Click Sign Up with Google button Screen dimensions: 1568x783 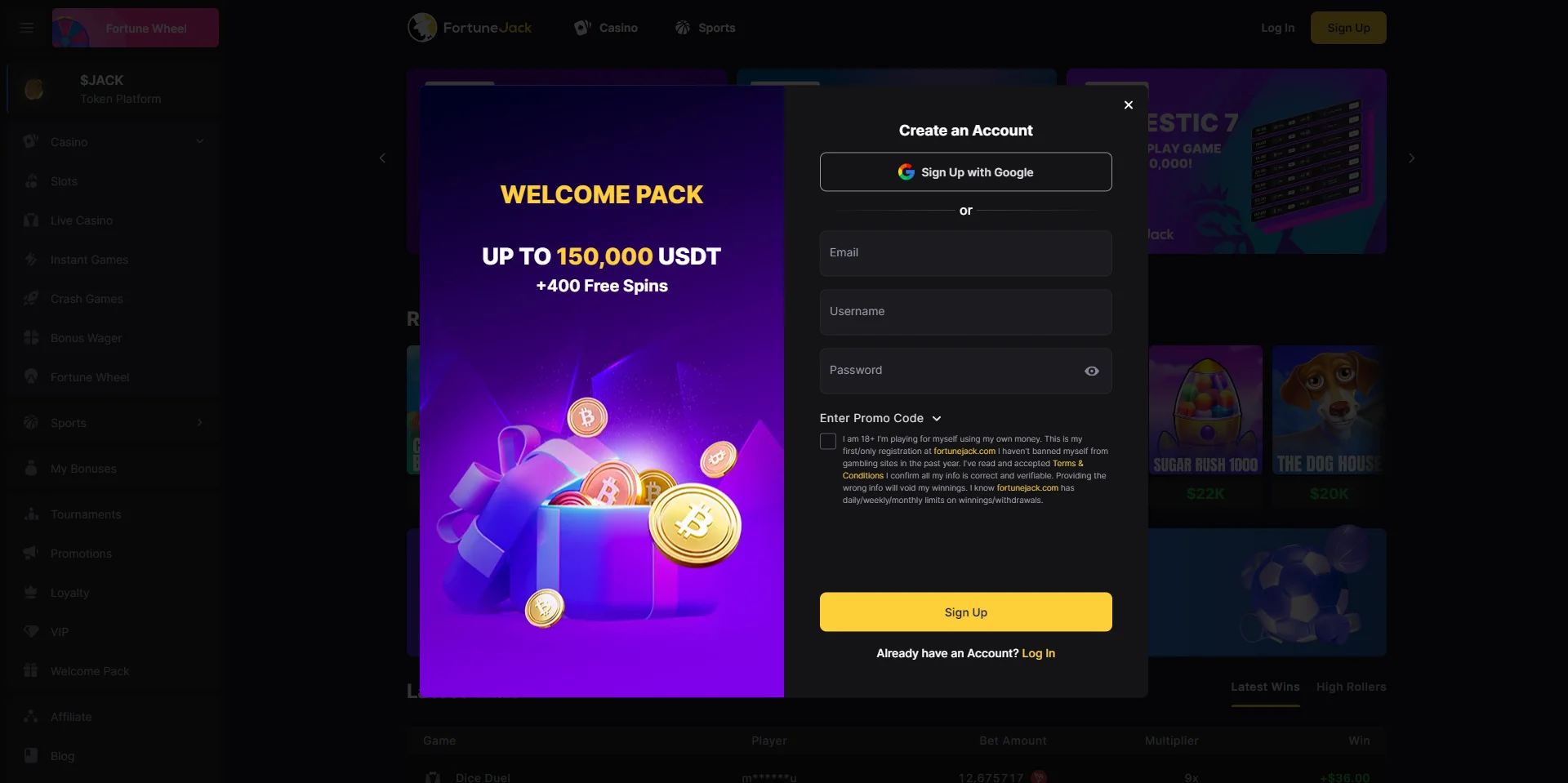(966, 172)
